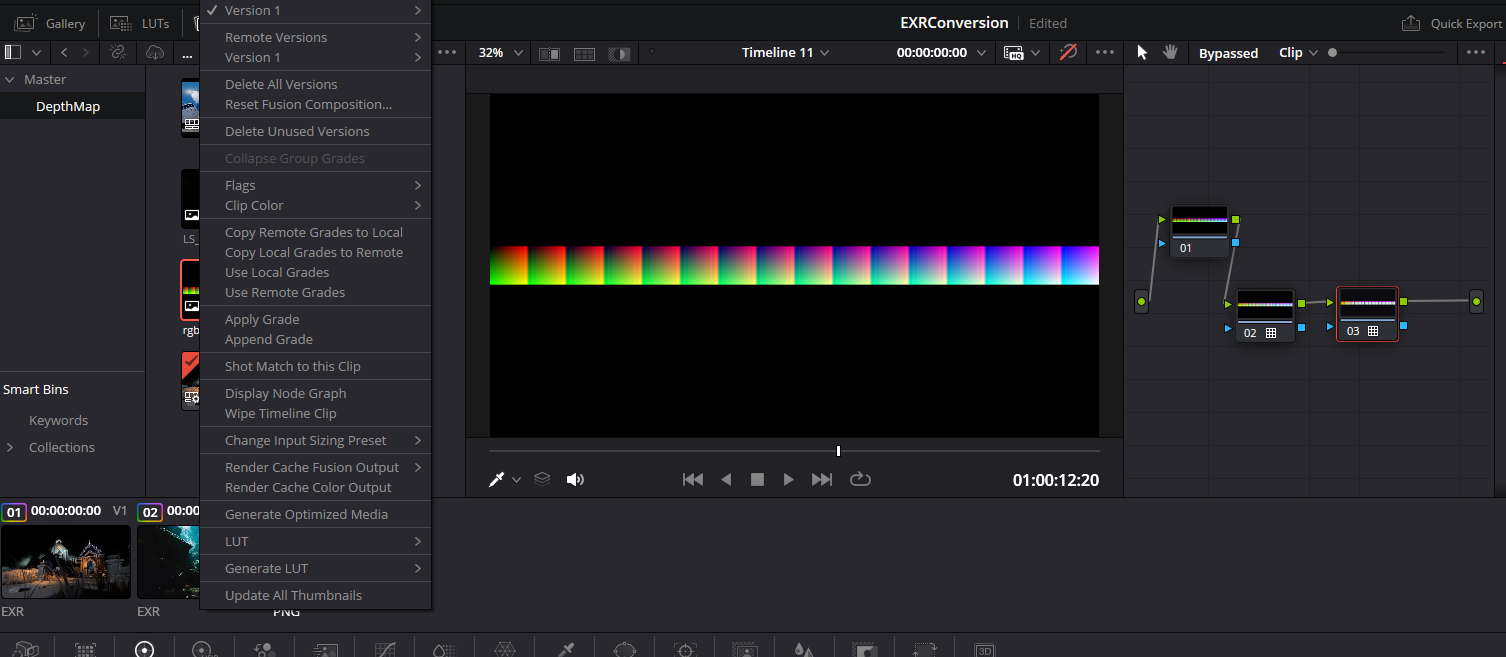This screenshot has height=657, width=1506.
Task: Choose Display Node Graph
Action: tap(315, 393)
